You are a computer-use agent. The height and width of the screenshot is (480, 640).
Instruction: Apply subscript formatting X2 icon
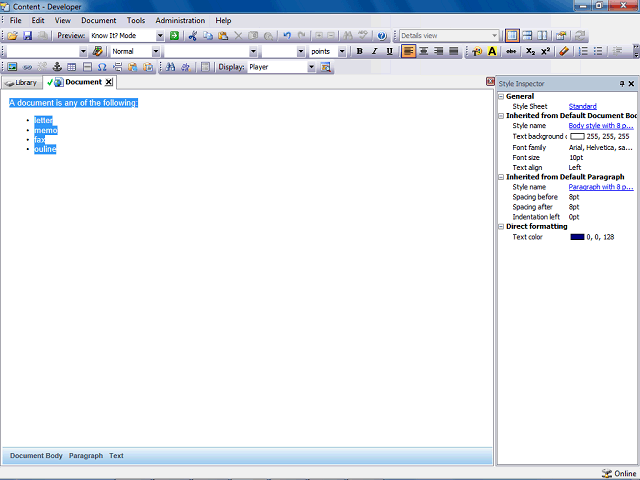pos(530,51)
